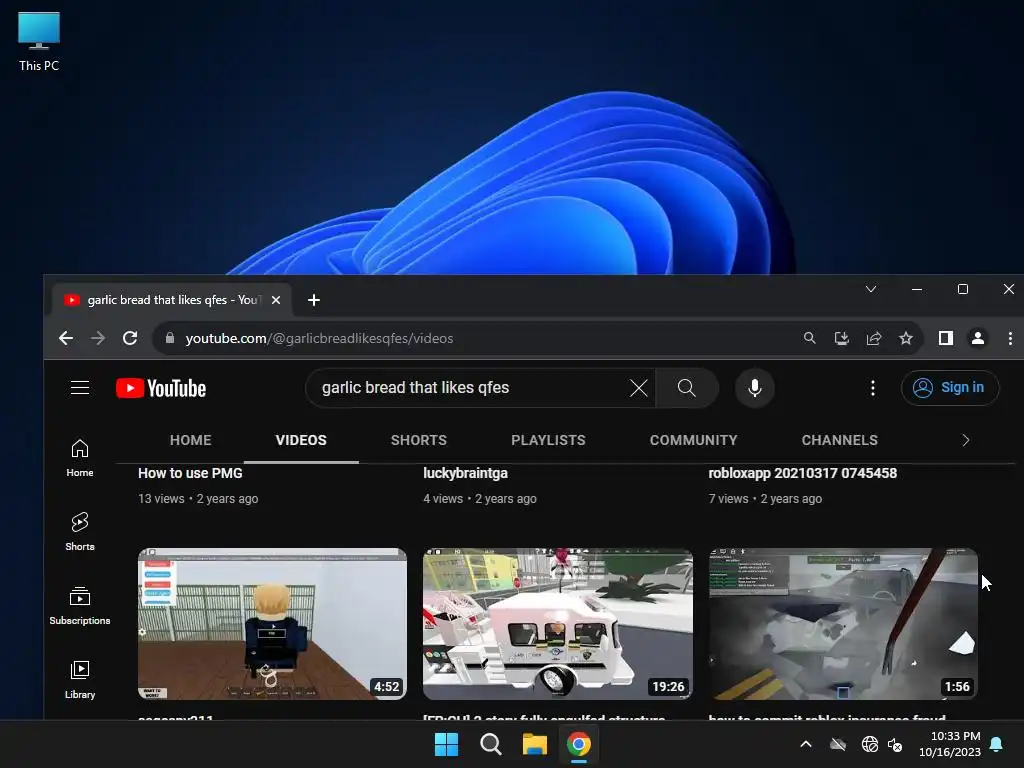Switch to the SHORTS channel tab
This screenshot has width=1024, height=768.
tap(419, 440)
